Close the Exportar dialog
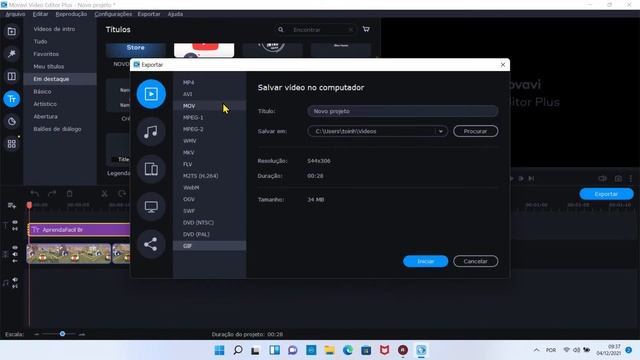 pos(503,64)
